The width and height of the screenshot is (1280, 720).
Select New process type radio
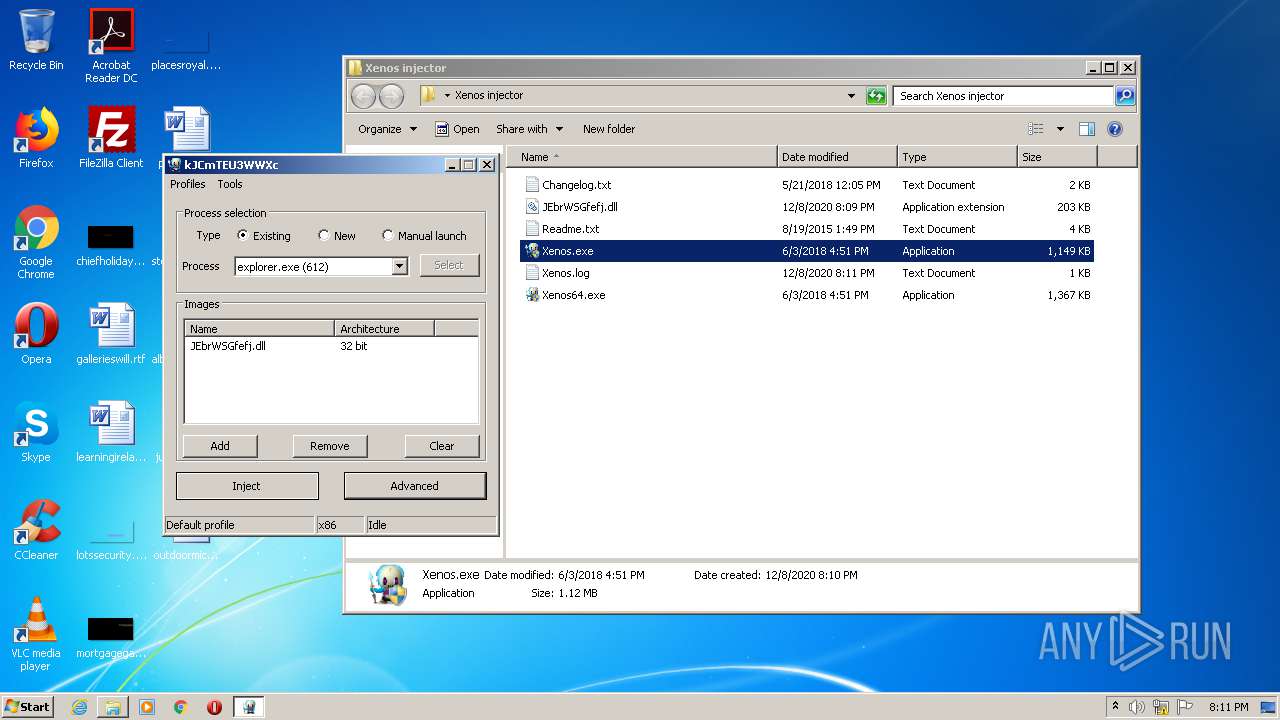pyautogui.click(x=323, y=236)
